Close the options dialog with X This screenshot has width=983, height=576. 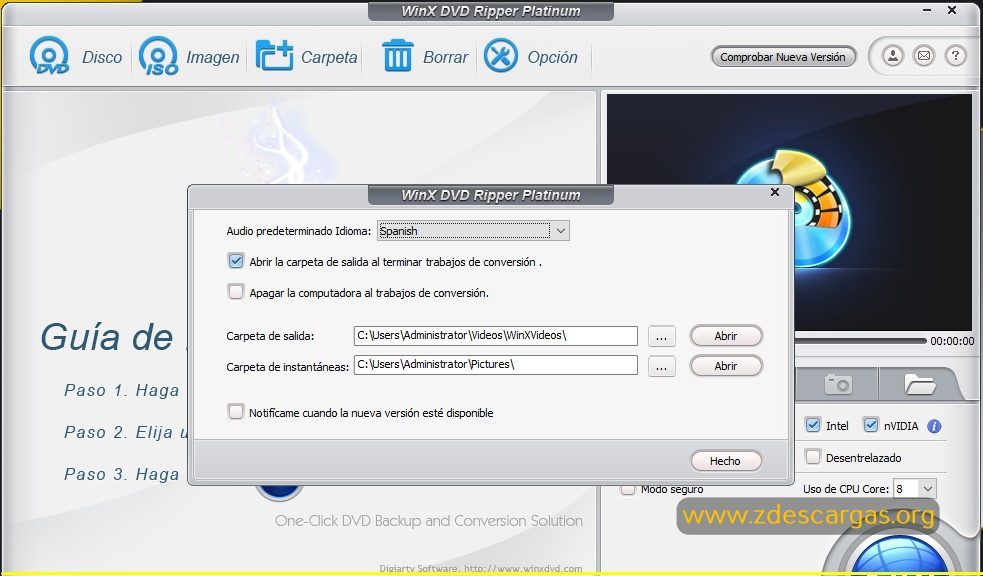click(775, 192)
